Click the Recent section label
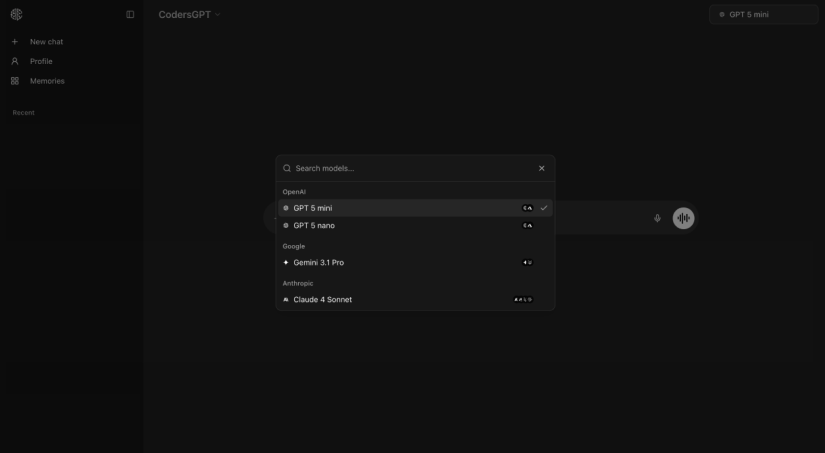The width and height of the screenshot is (825, 453). pyautogui.click(x=24, y=113)
